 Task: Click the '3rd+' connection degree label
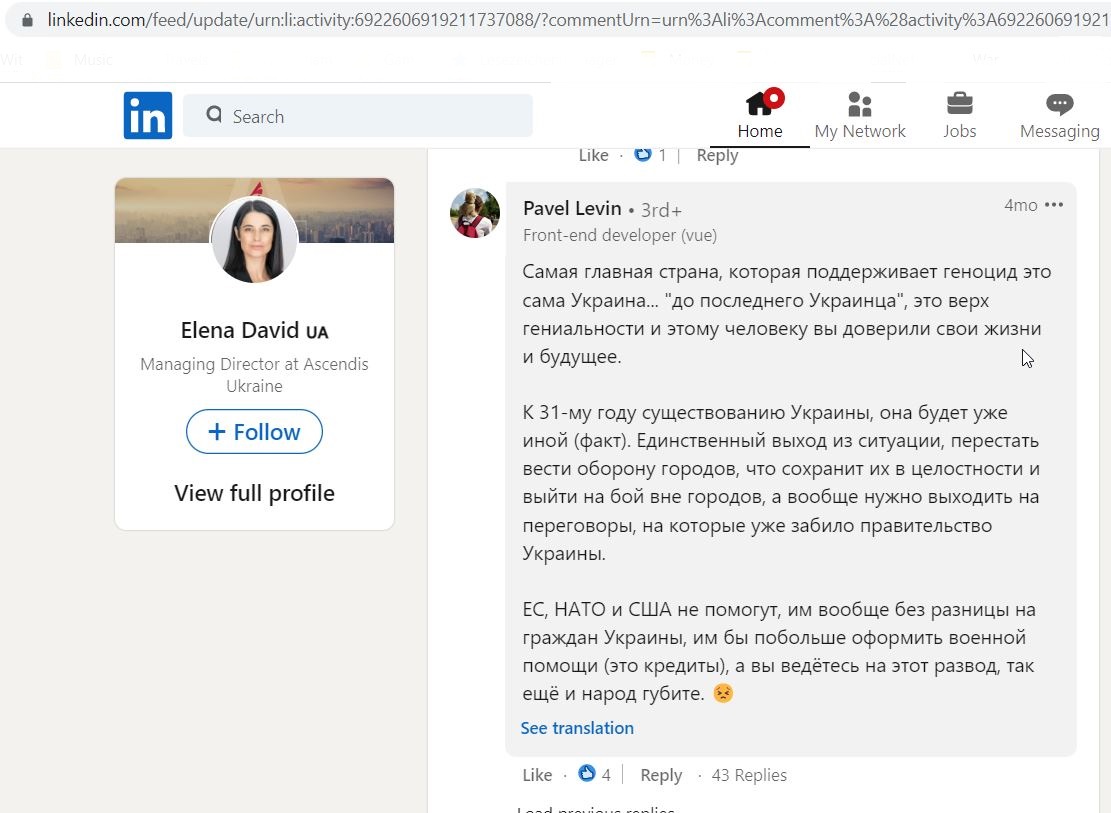tap(661, 210)
